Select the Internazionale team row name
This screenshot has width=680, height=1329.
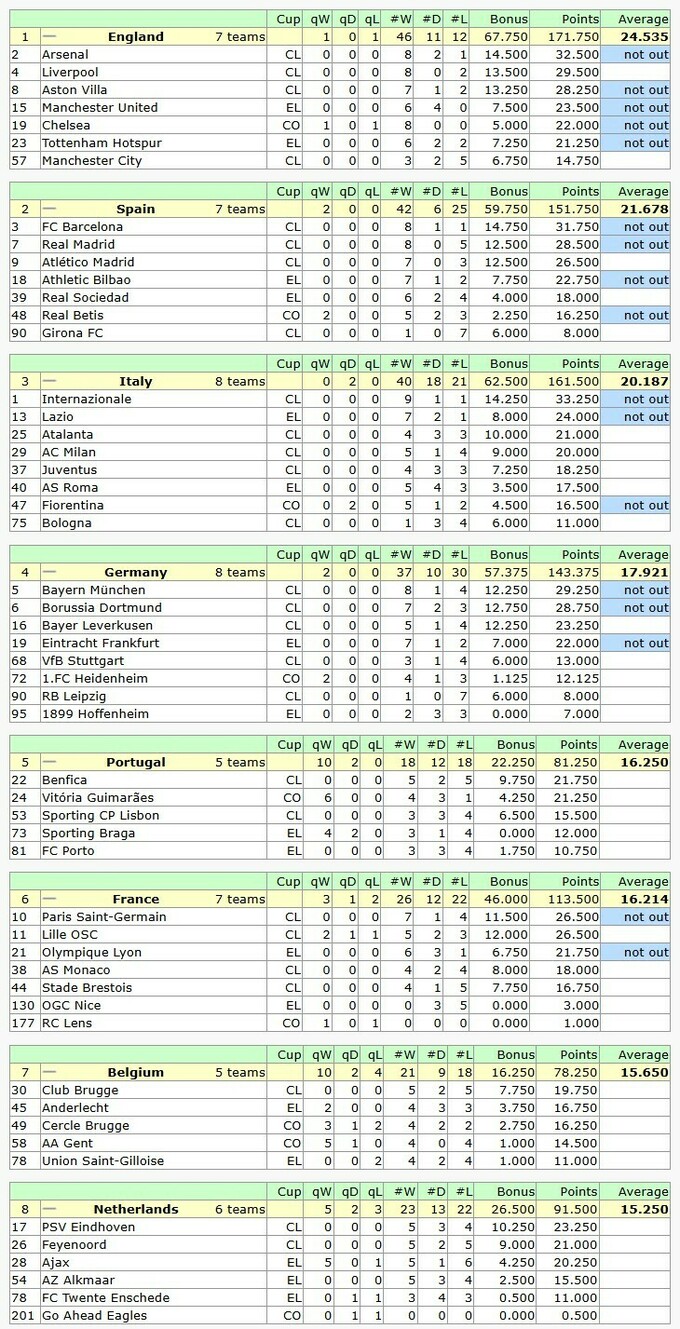[x=86, y=399]
